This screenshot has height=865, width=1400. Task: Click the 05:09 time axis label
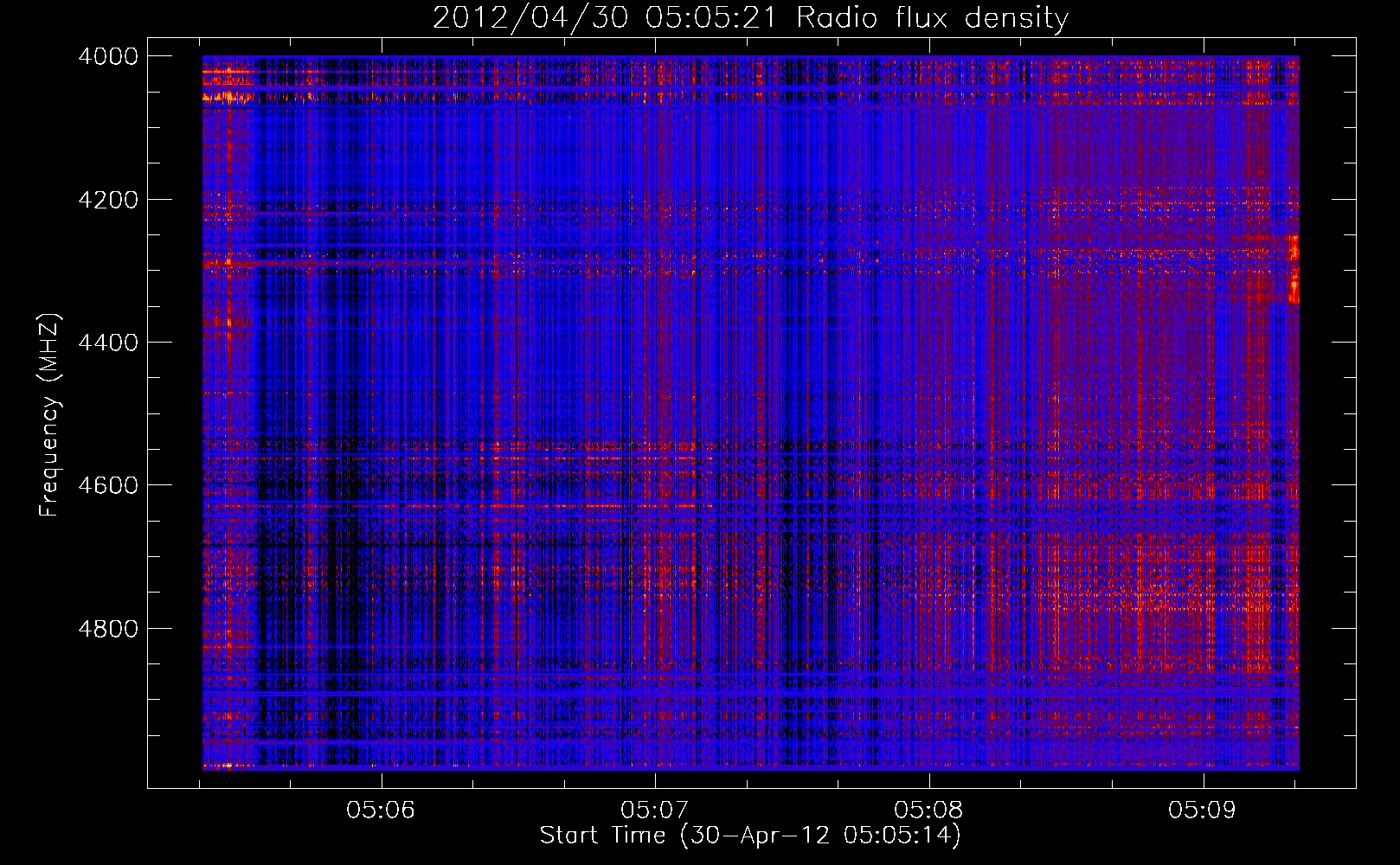click(x=1203, y=811)
